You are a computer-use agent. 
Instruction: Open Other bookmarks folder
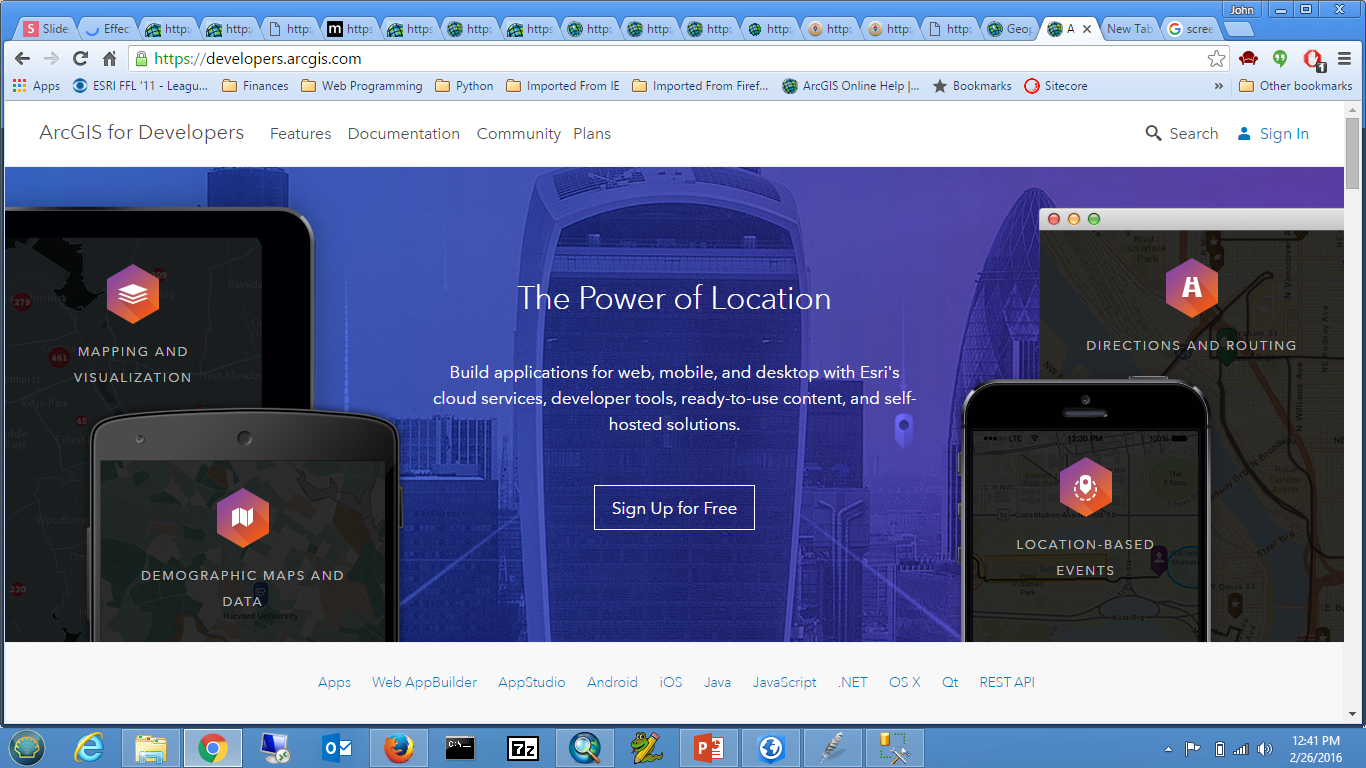(1295, 86)
